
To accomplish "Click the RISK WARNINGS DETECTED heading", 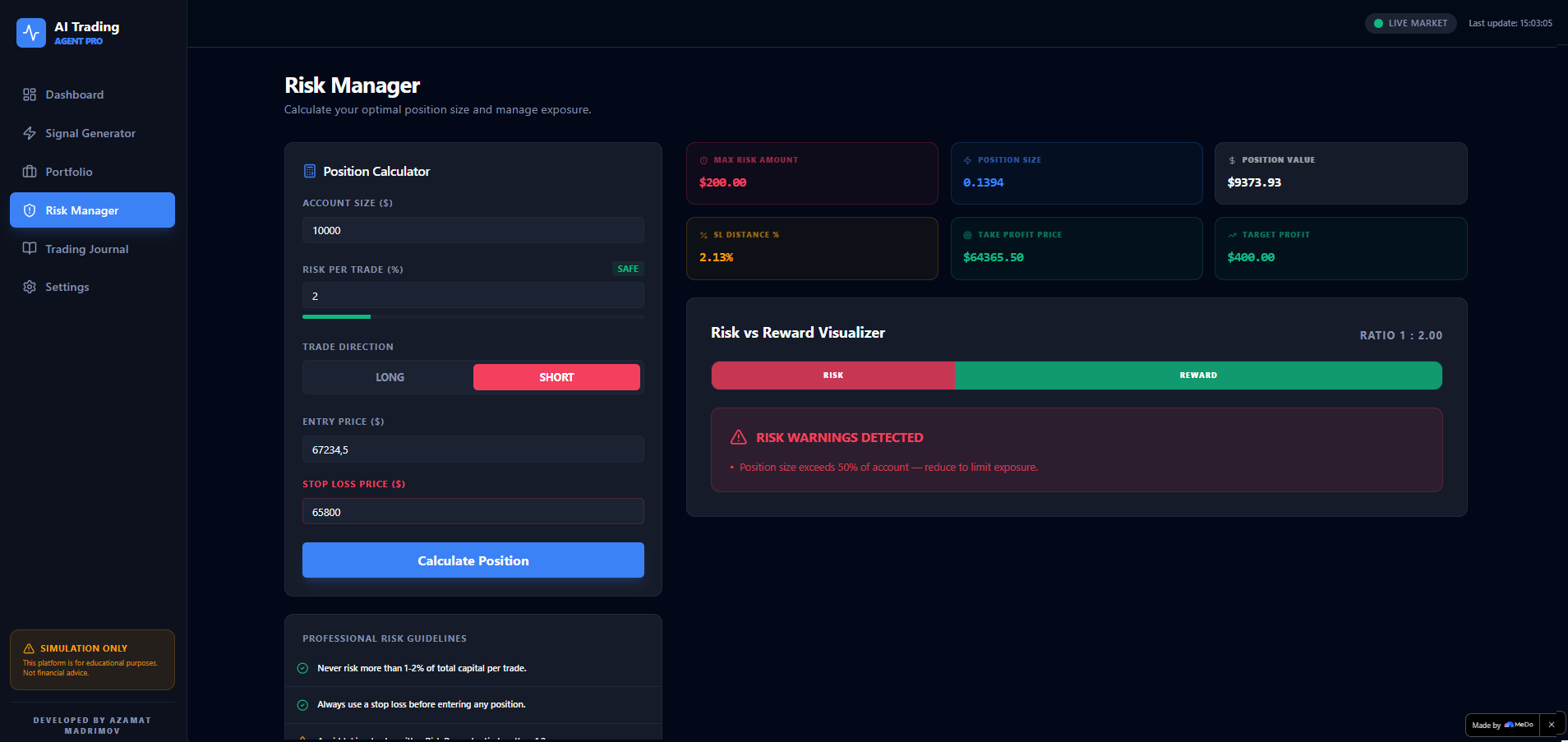I will click(840, 438).
